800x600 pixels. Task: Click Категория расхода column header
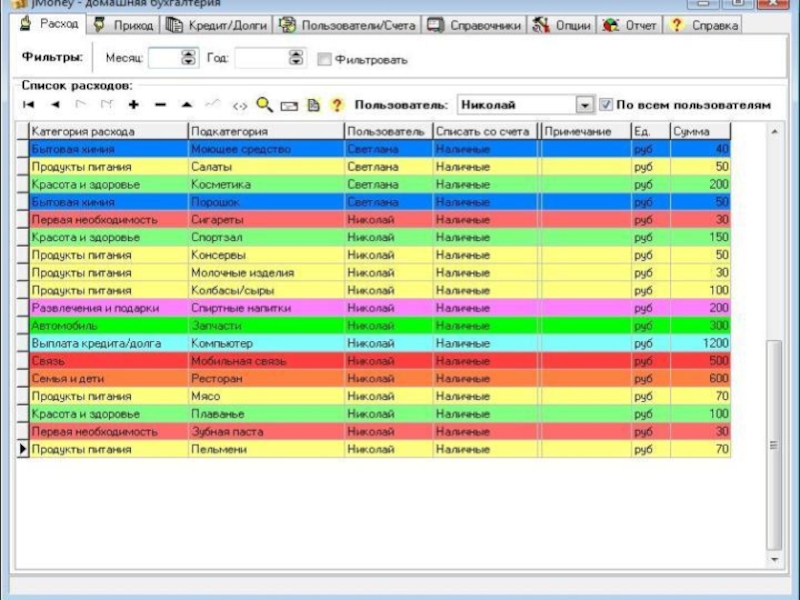coord(108,131)
